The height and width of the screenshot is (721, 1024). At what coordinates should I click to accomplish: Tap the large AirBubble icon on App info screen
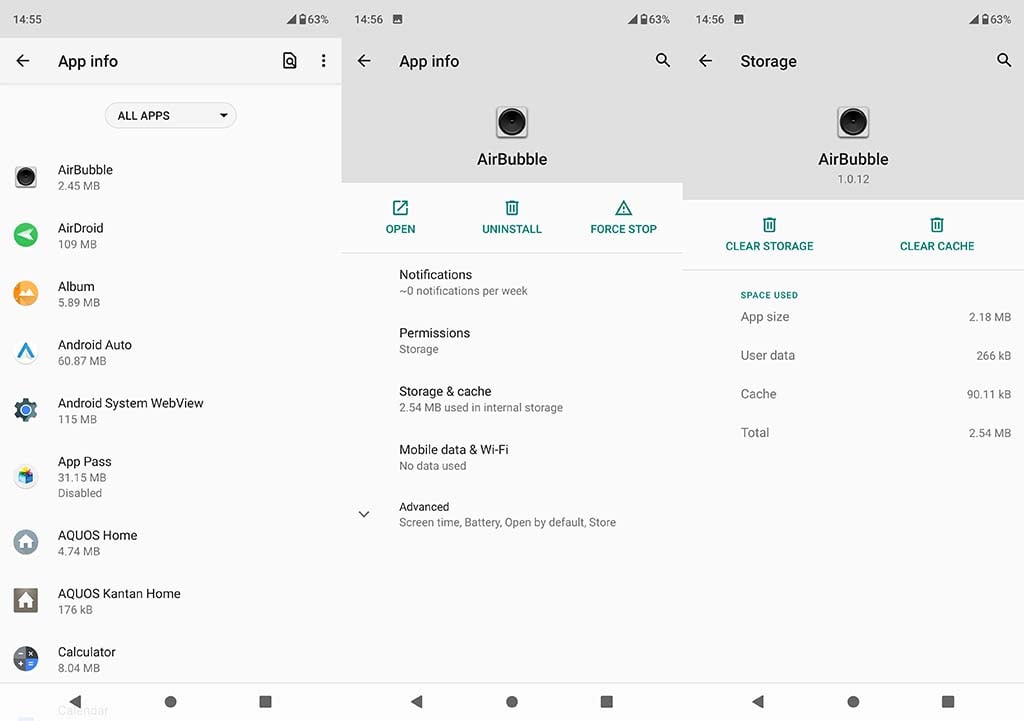point(512,122)
